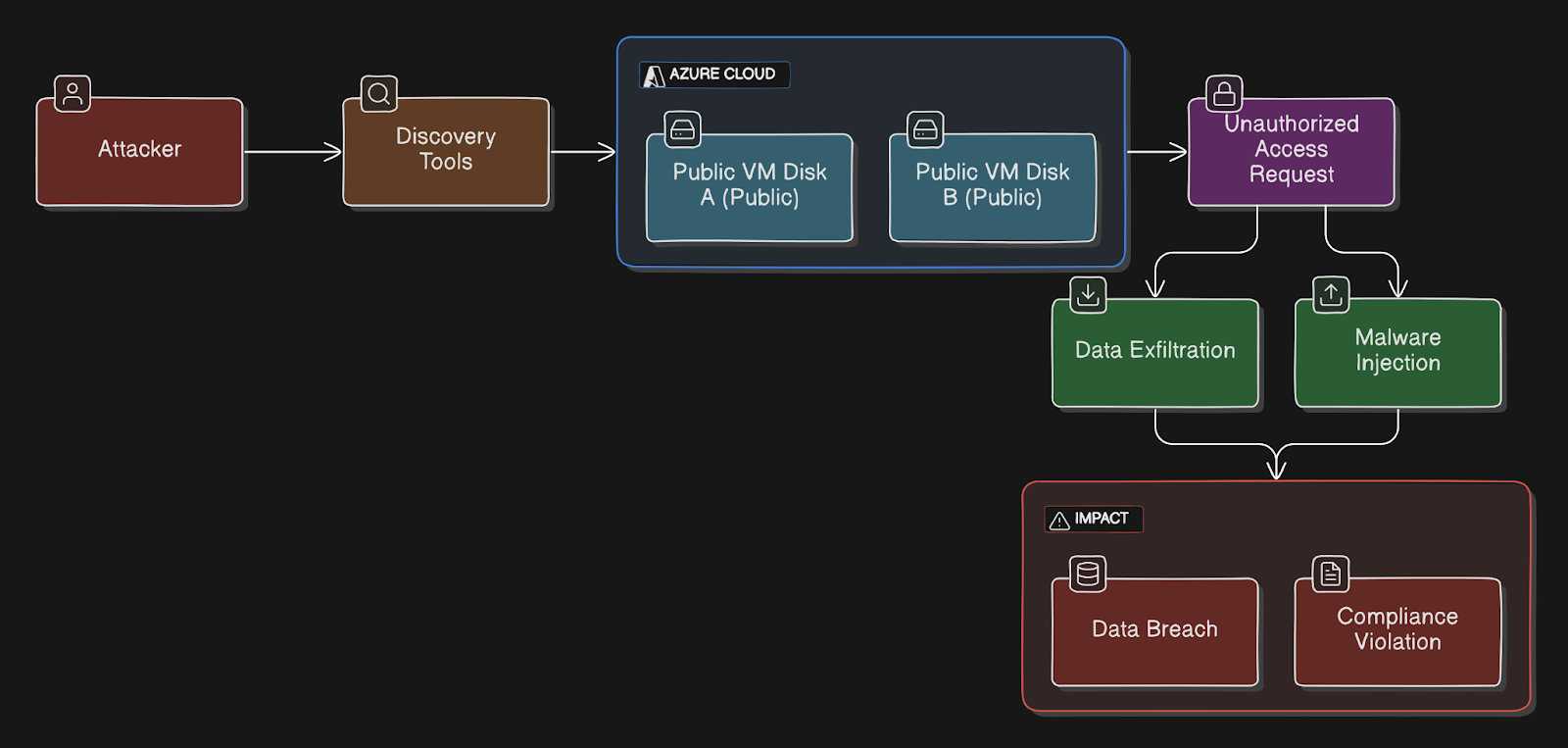Click the document icon on Compliance Violation
Image resolution: width=1568 pixels, height=748 pixels.
click(x=1331, y=573)
